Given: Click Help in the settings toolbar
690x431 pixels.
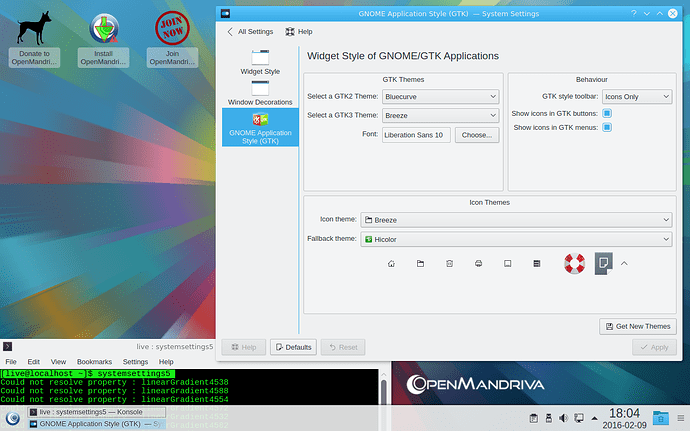Looking at the screenshot, I should point(299,32).
